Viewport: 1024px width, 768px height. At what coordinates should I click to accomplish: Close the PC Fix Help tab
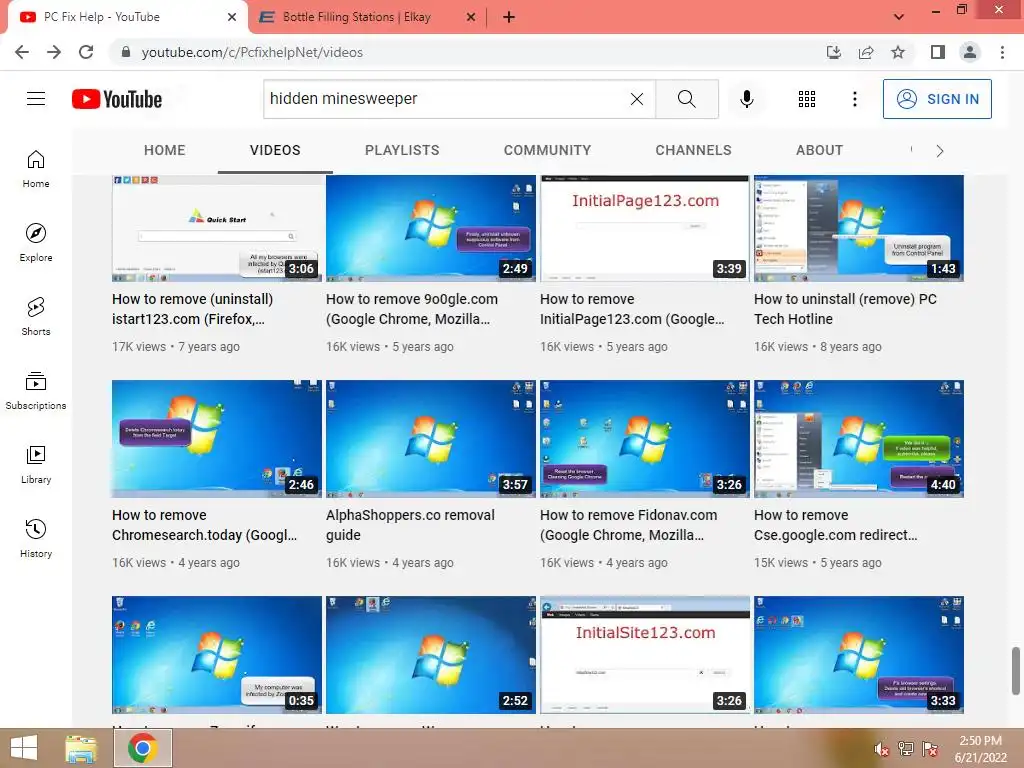pyautogui.click(x=232, y=17)
